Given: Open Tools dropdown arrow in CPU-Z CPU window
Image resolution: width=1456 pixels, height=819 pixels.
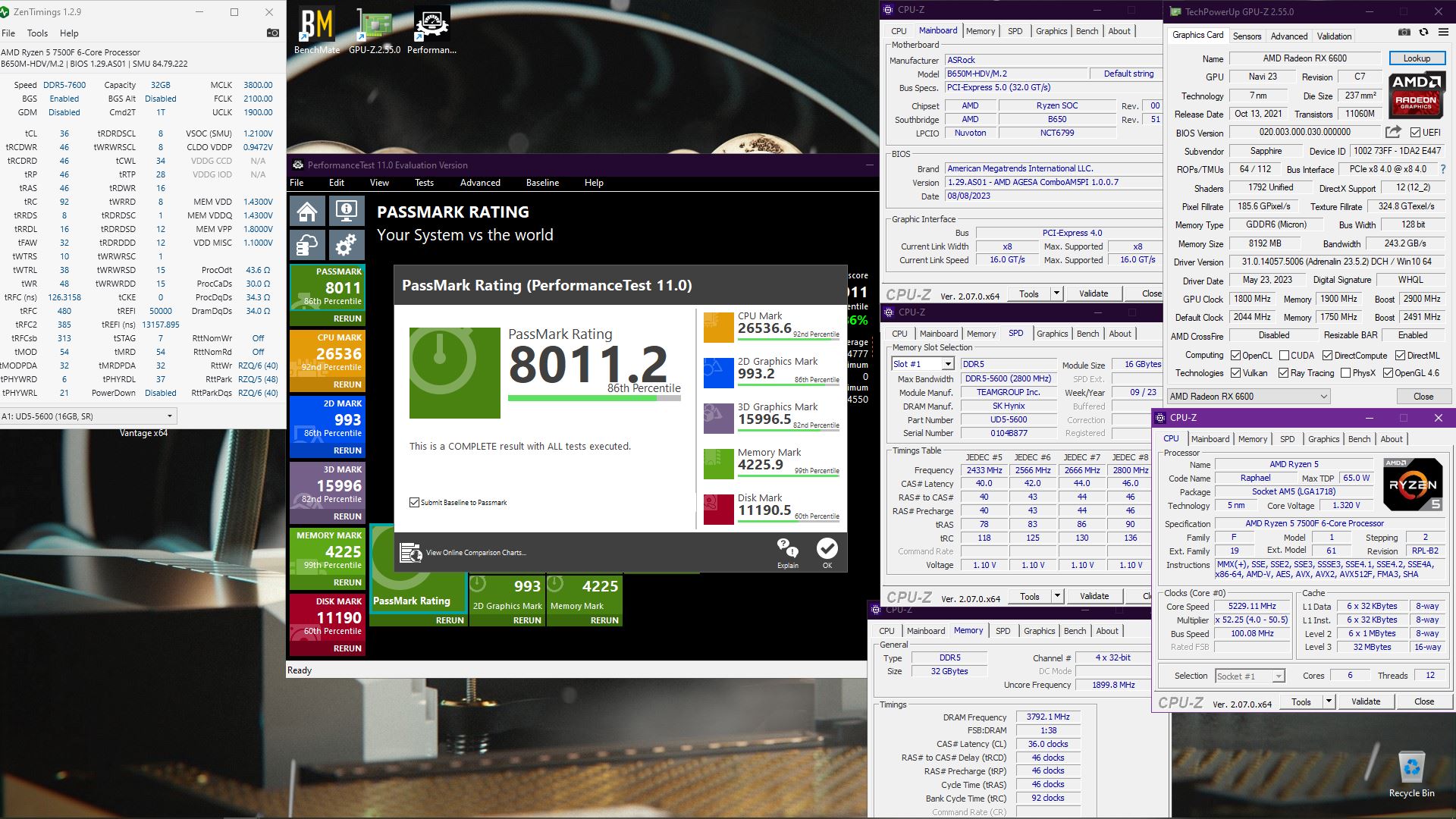Looking at the screenshot, I should 1329,701.
